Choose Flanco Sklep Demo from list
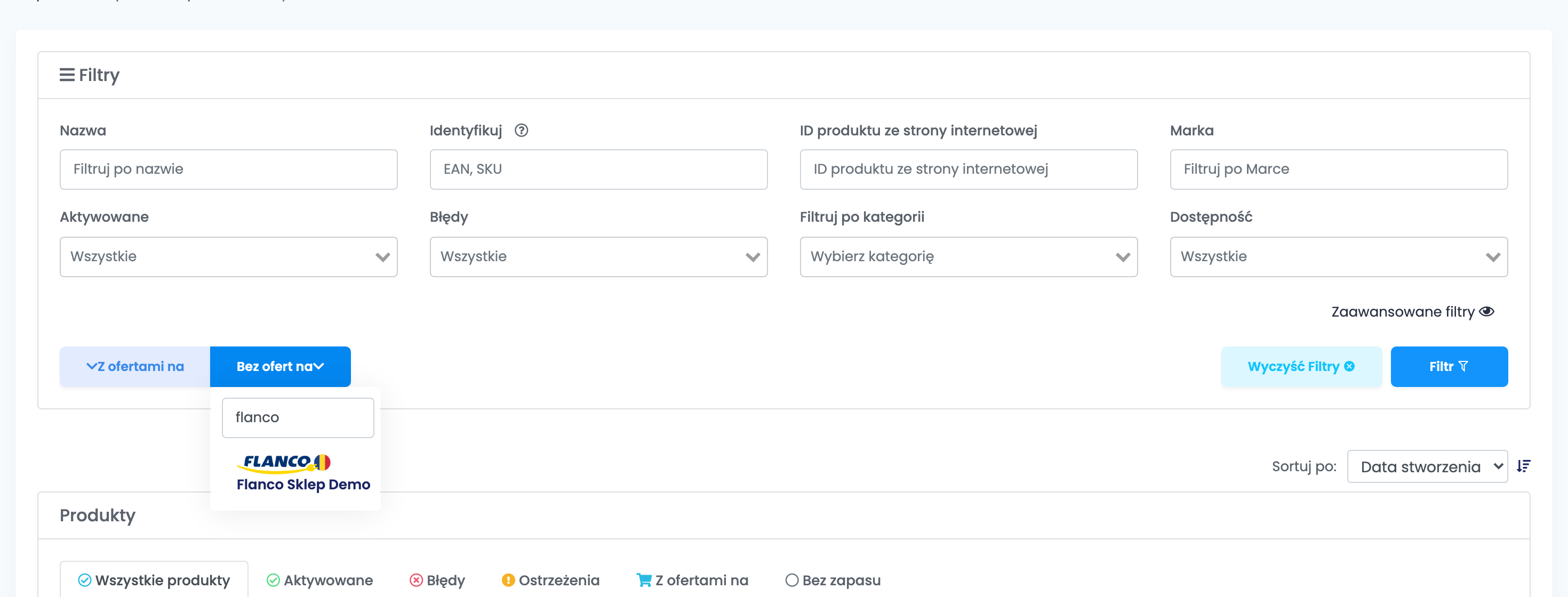 coord(303,485)
